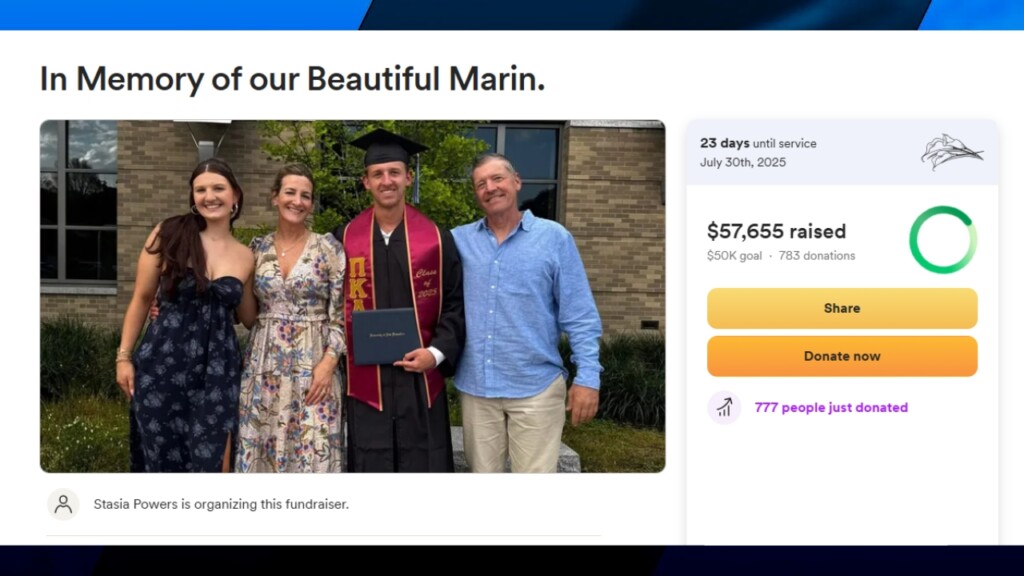This screenshot has width=1024, height=576.
Task: Click the blue banner at the top
Action: [512, 14]
